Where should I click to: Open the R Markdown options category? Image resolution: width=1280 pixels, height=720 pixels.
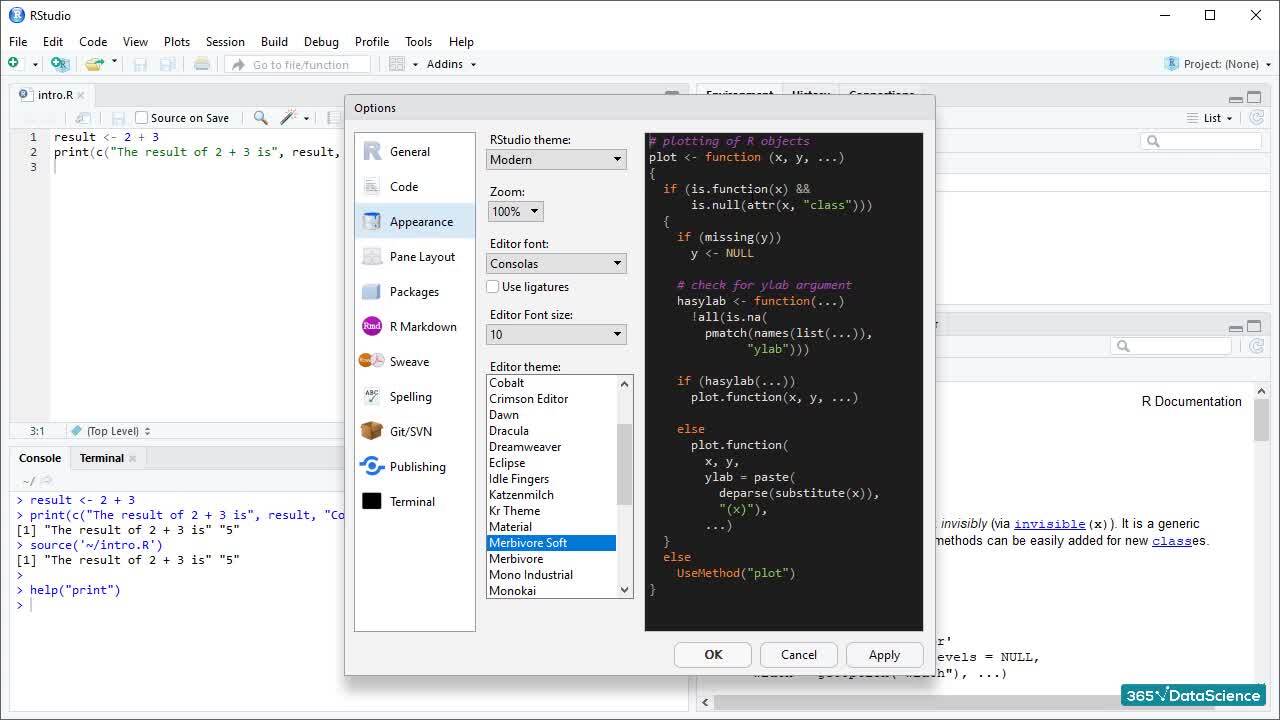point(414,327)
